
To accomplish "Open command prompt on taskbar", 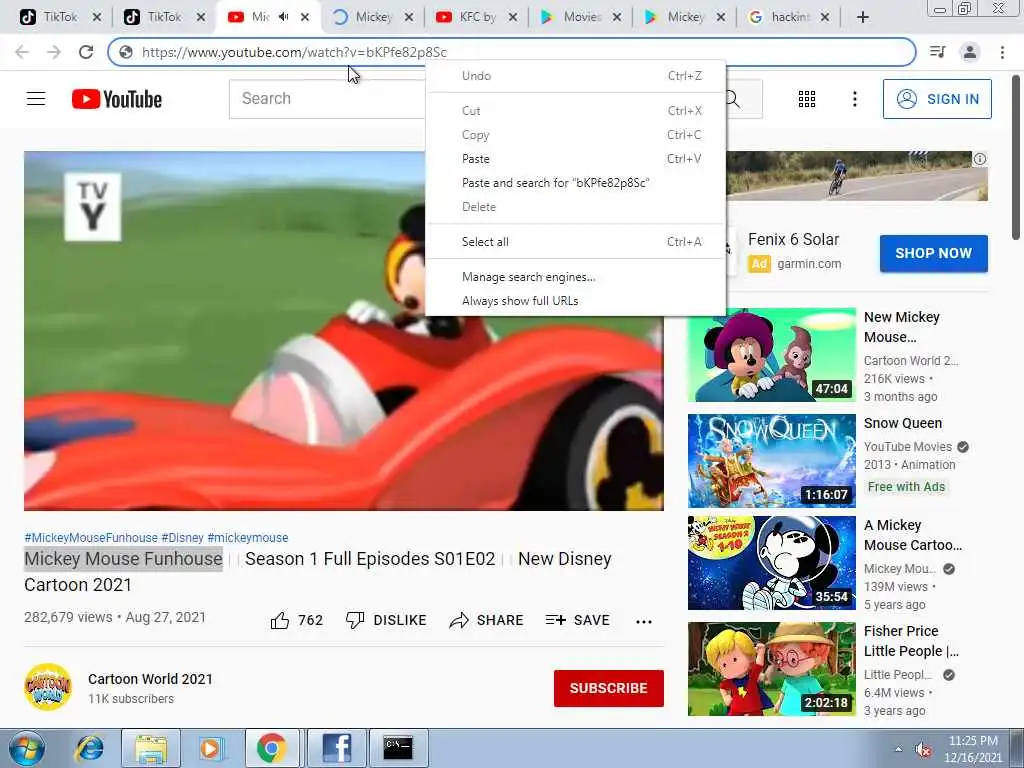I will point(398,748).
